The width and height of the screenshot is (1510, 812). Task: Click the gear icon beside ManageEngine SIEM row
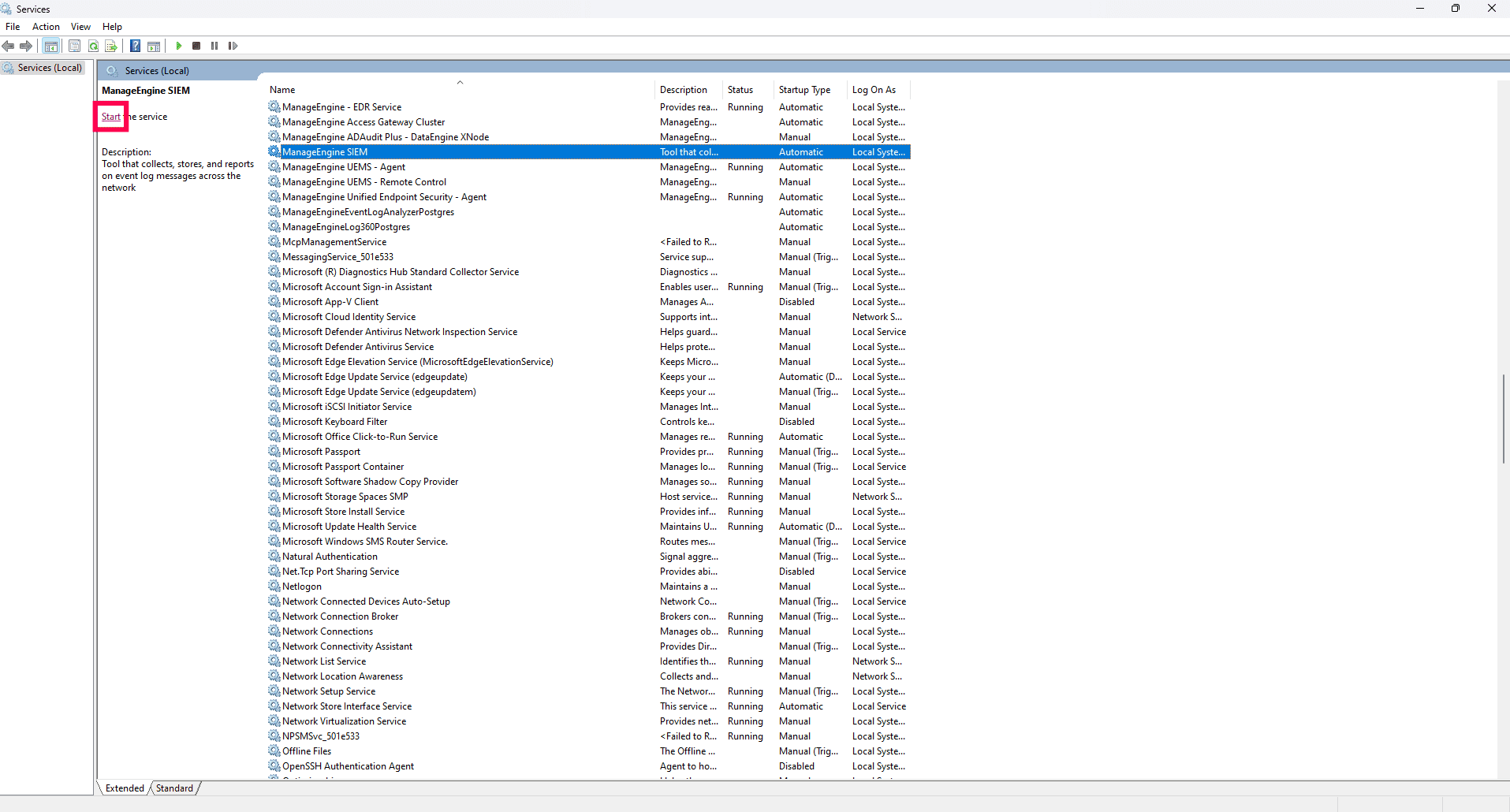click(274, 151)
